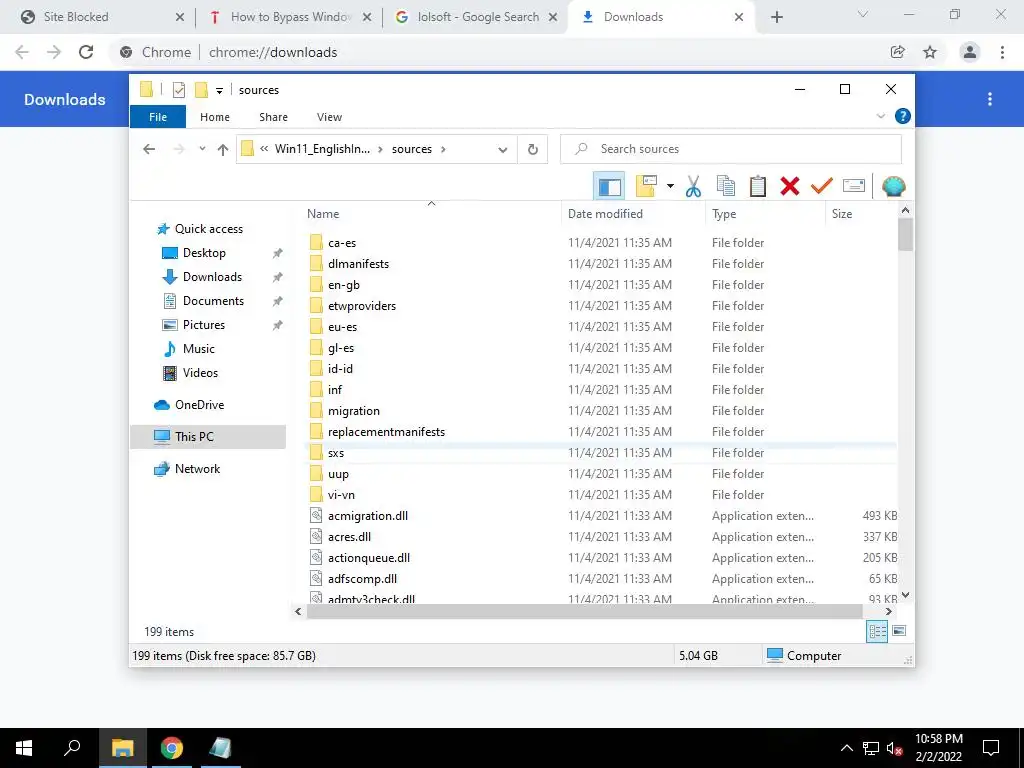Screen dimensions: 1024x768
Task: Expand the chevron after sources breadcrumb
Action: coord(443,149)
